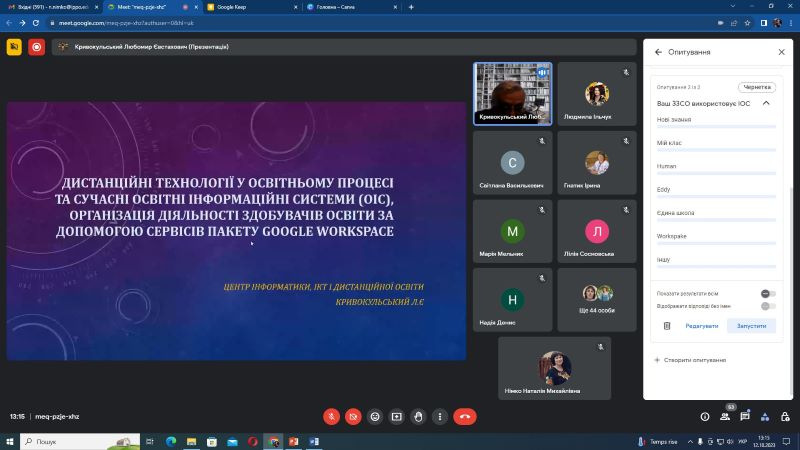Toggle Відображати відповіді без імен switch
This screenshot has width=800, height=450.
[x=768, y=306]
